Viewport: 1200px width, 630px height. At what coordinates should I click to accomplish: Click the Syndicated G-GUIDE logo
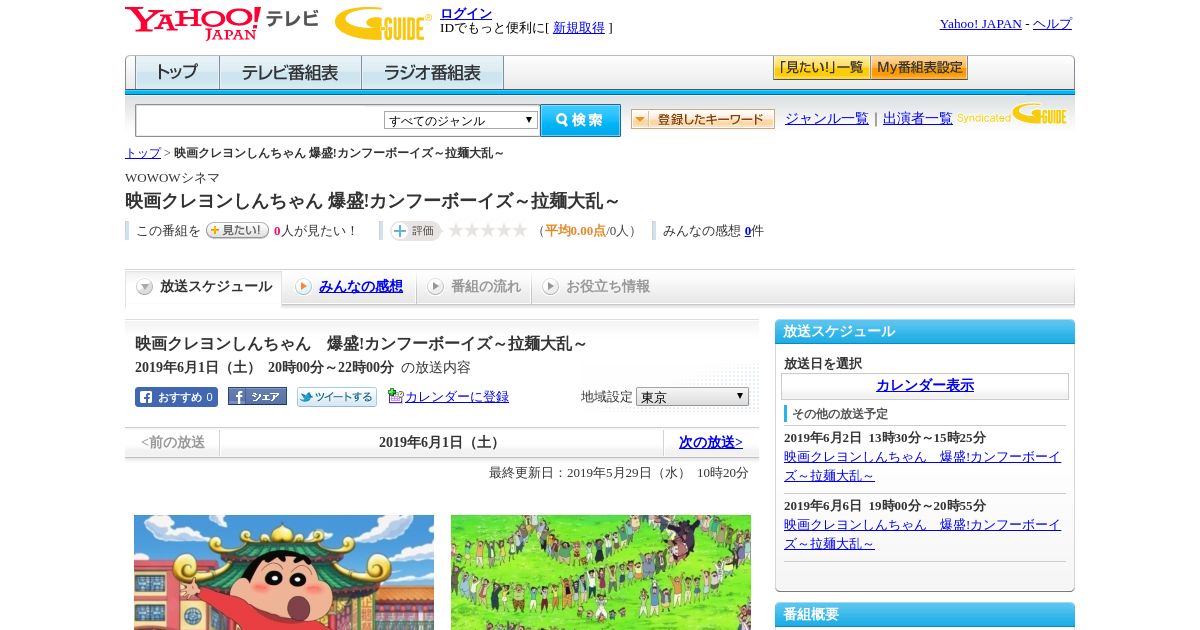[x=1012, y=115]
